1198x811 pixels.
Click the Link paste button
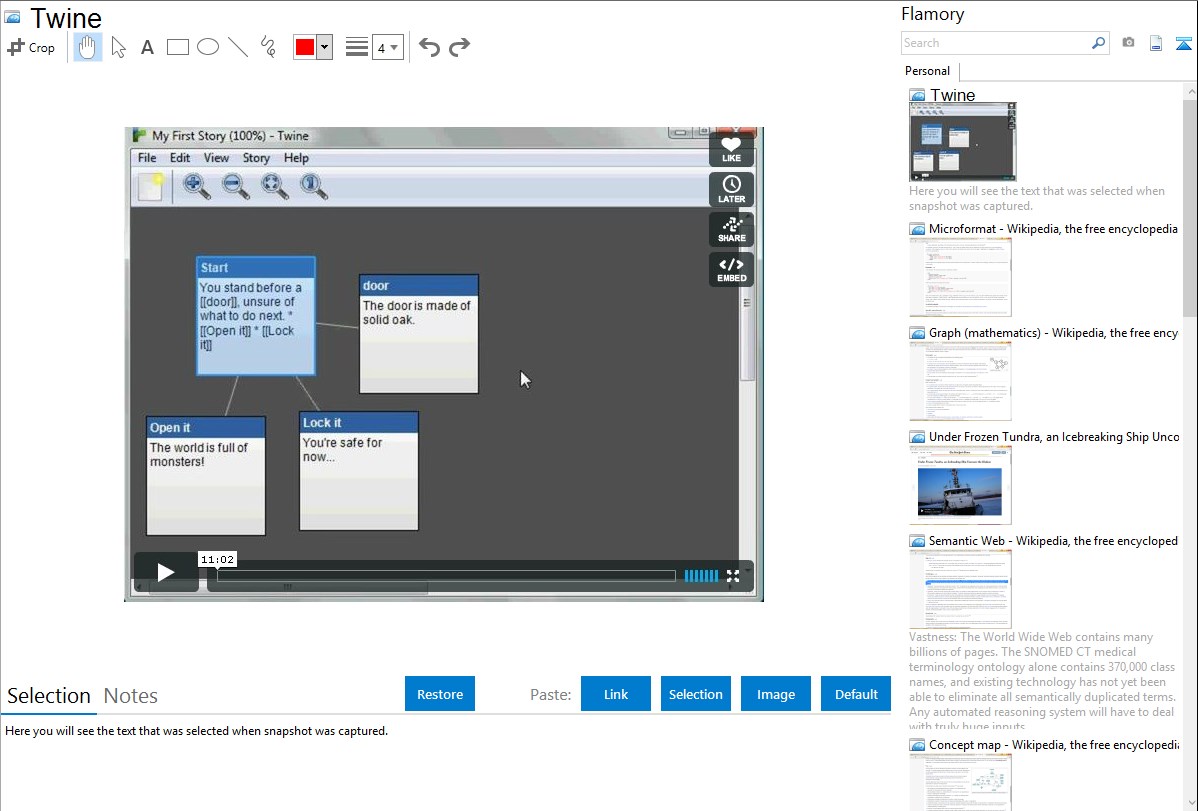click(x=616, y=694)
